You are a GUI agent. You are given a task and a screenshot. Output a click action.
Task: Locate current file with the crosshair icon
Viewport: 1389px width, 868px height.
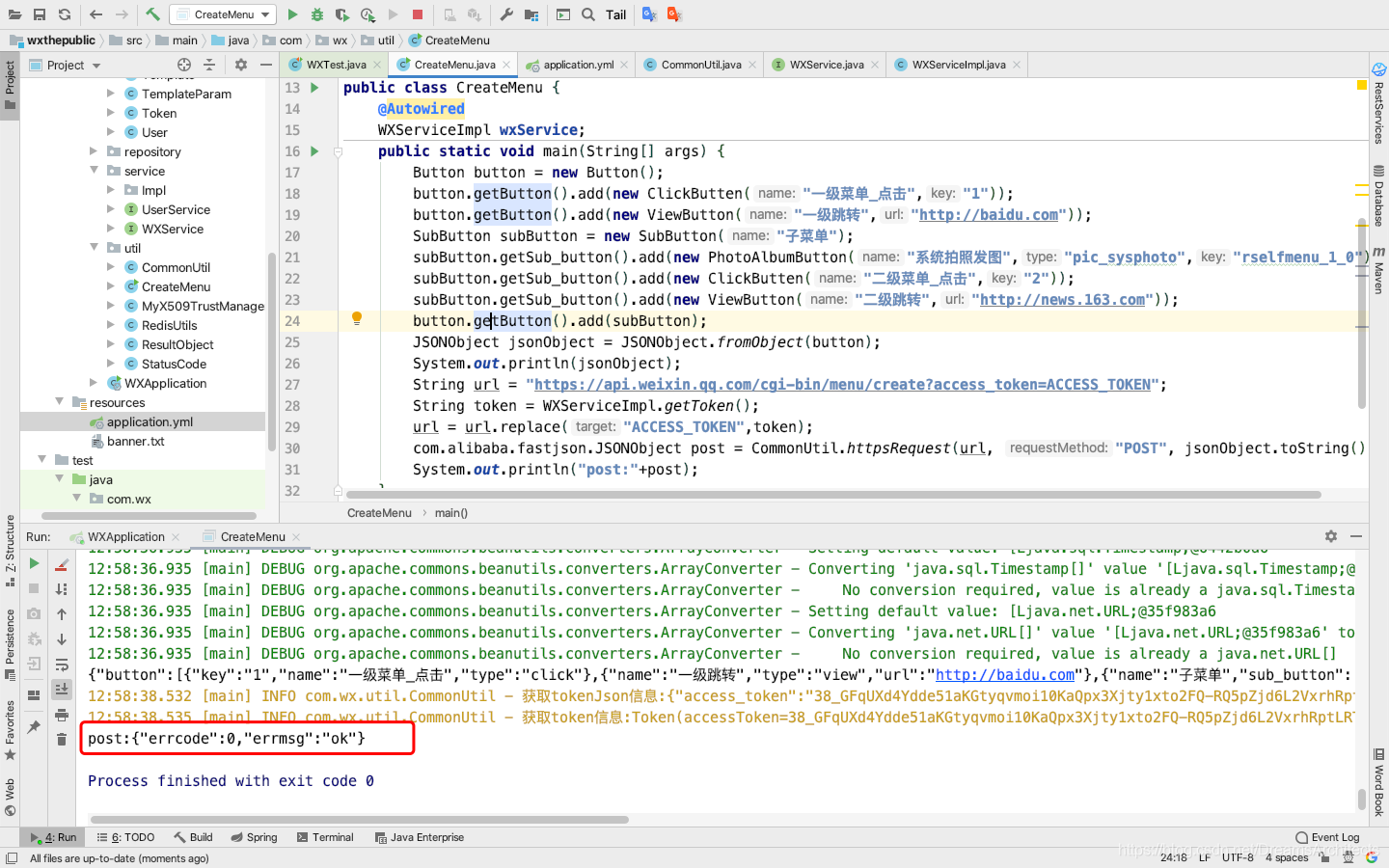pyautogui.click(x=184, y=65)
